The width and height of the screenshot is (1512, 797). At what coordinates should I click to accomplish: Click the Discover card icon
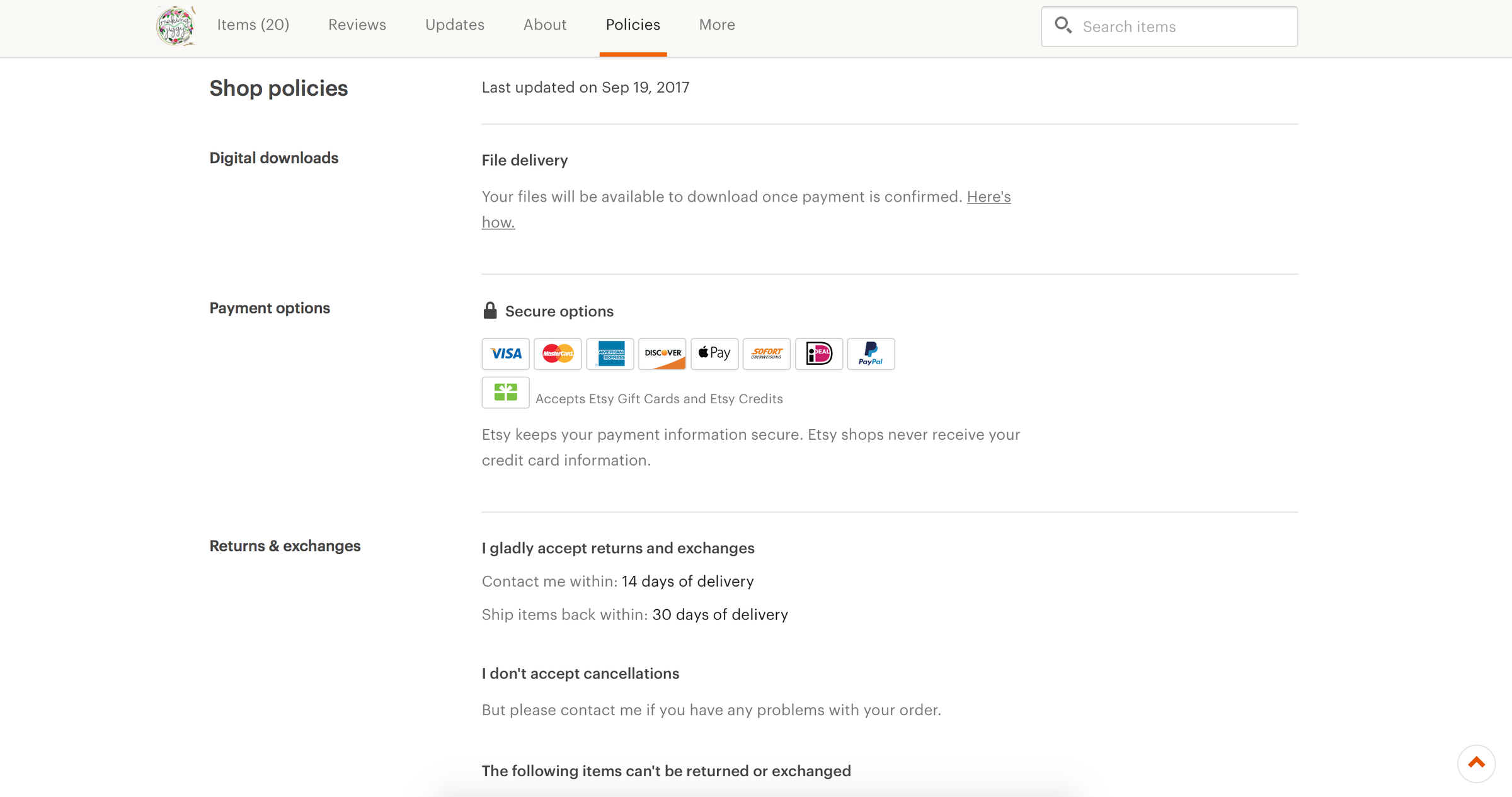pos(662,353)
